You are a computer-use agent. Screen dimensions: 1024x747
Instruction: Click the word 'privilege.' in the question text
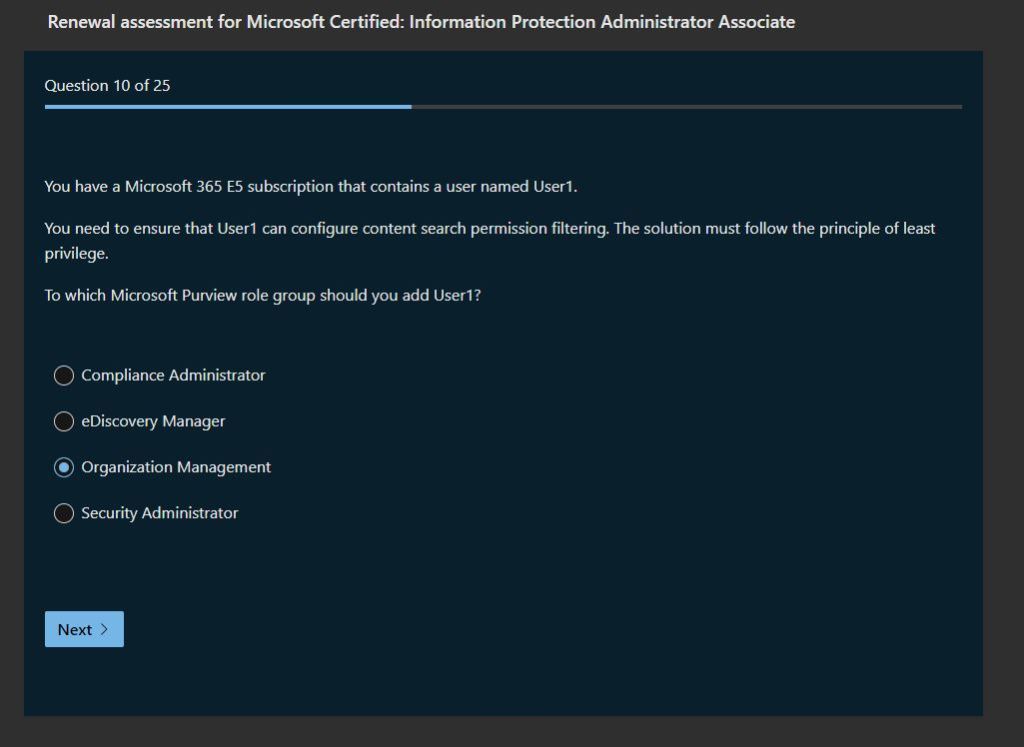pos(73,254)
